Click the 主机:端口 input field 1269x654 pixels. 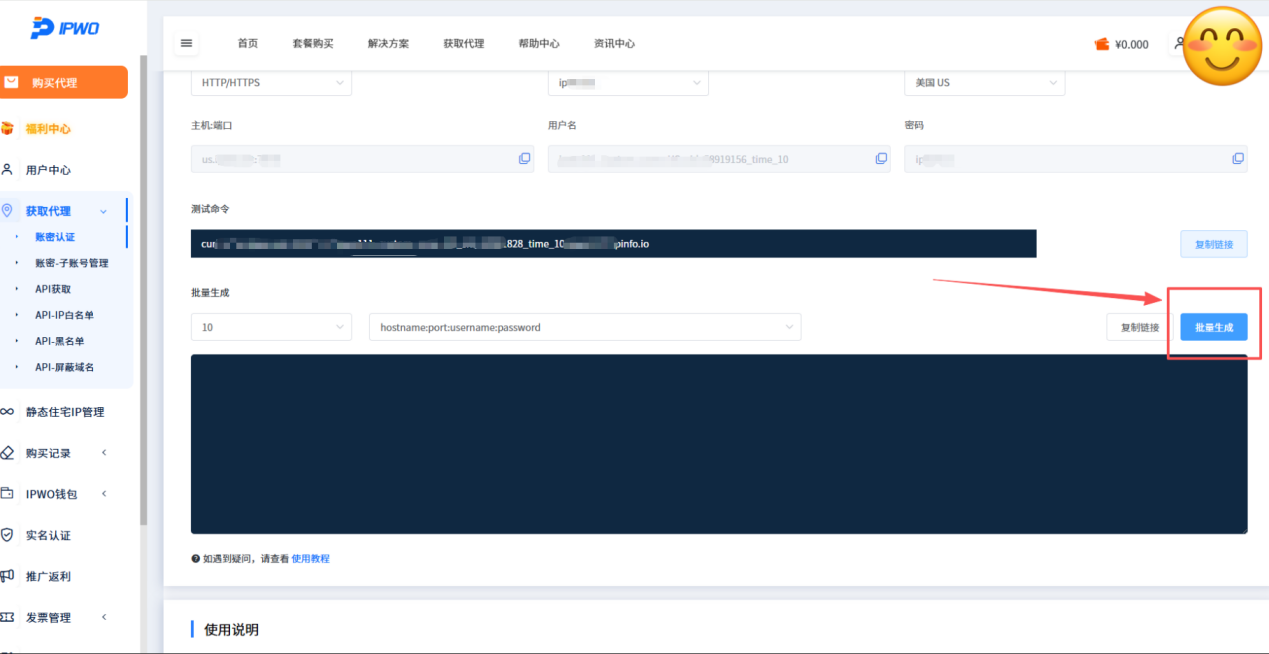(362, 159)
